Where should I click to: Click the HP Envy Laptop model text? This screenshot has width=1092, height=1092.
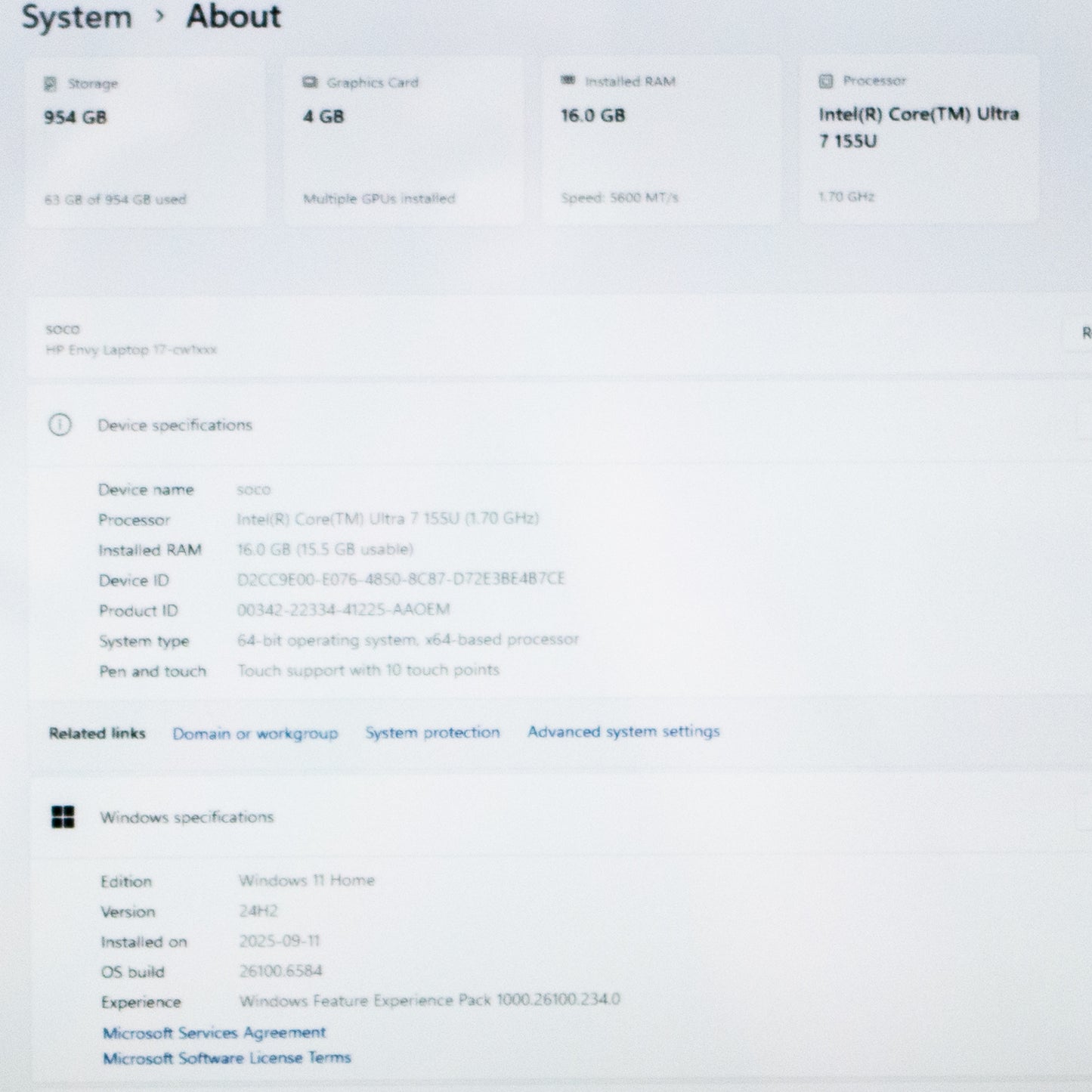(131, 350)
